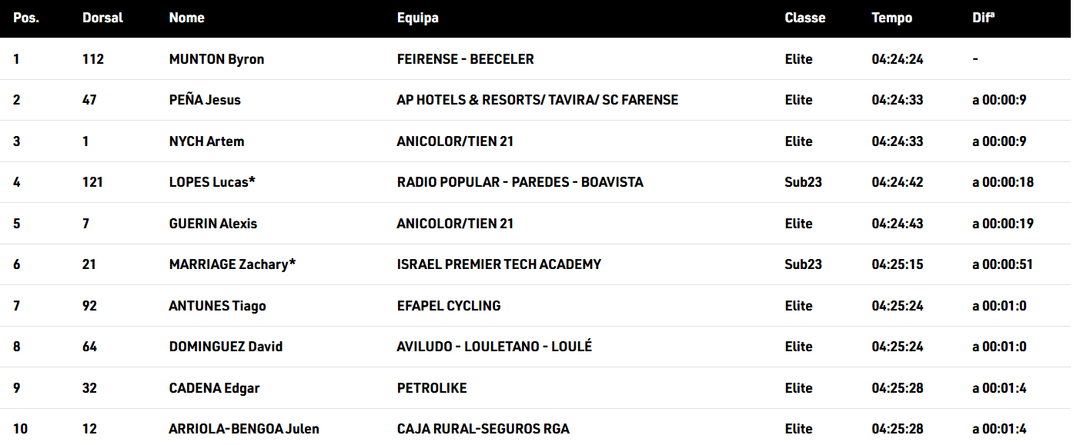Click GUERIN Alexis rider name
This screenshot has width=1080, height=445.
[213, 223]
